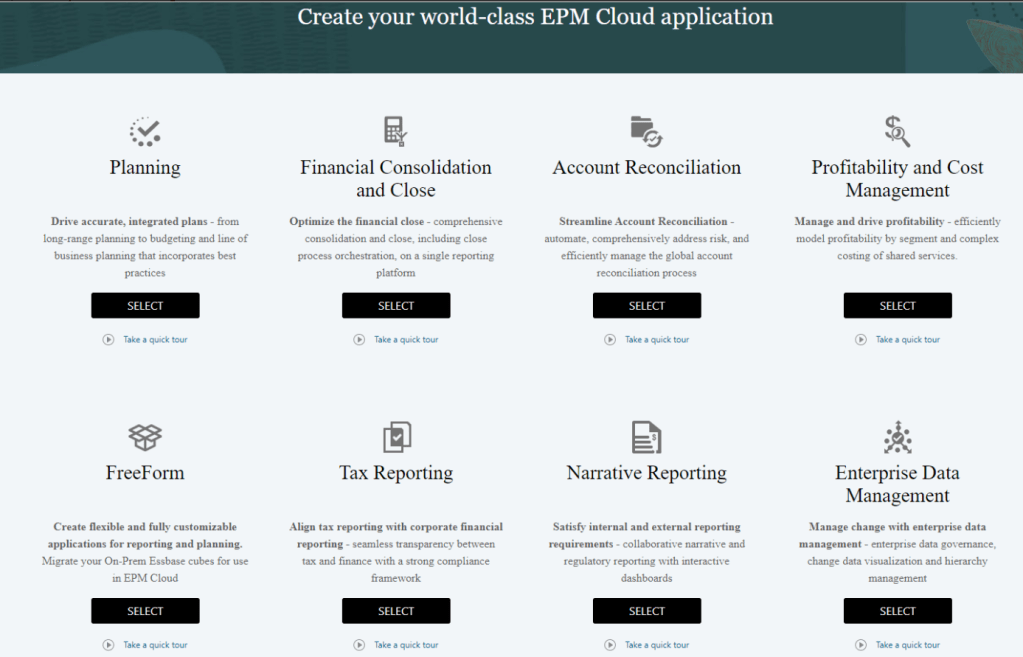Choose SELECT for Enterprise Data Management
1023x657 pixels.
coord(897,611)
